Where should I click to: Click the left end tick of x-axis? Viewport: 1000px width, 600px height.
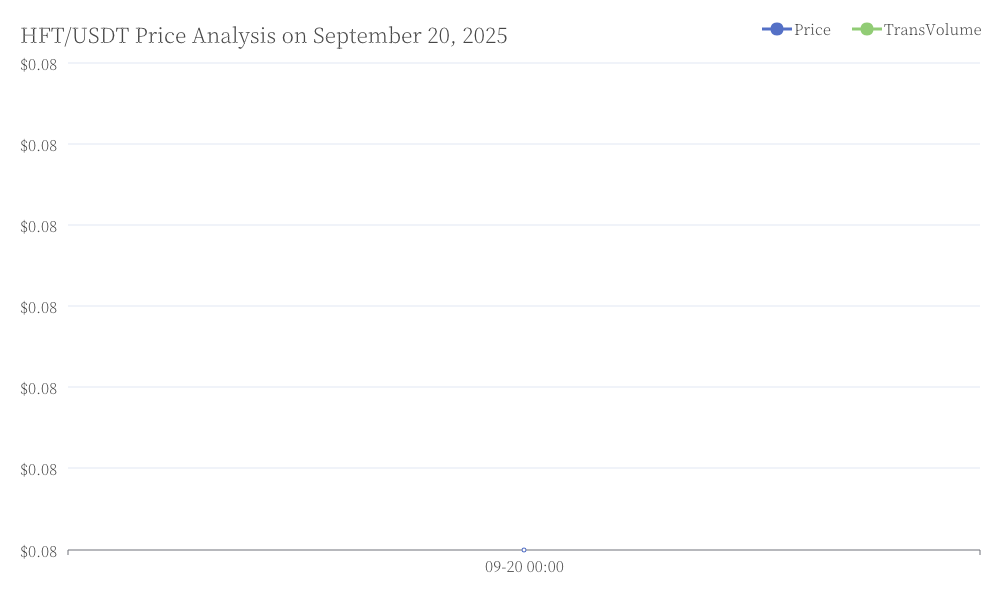pyautogui.click(x=68, y=552)
